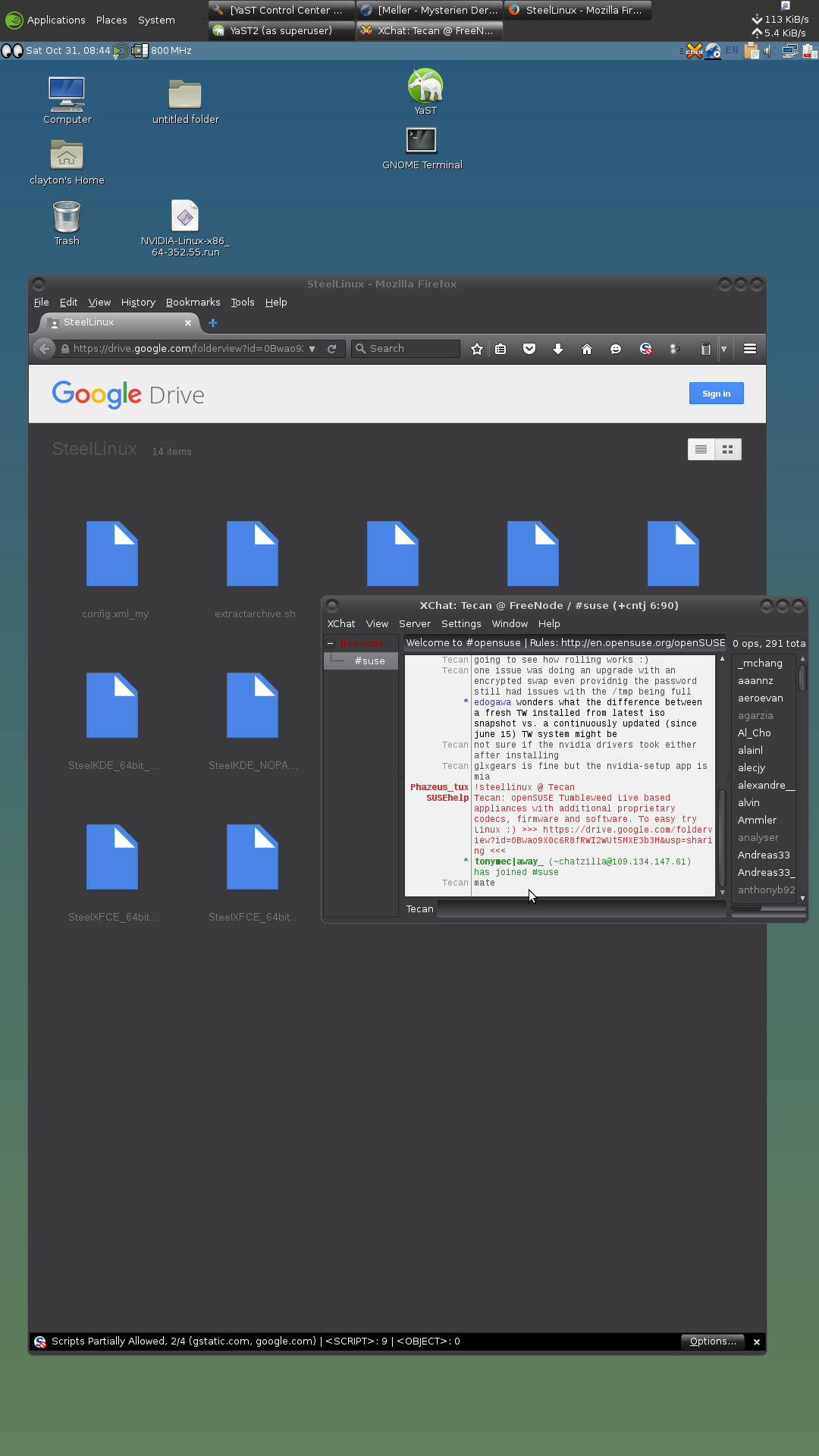Go to the Firefox home page icon
This screenshot has width=819, height=1456.
click(x=586, y=349)
